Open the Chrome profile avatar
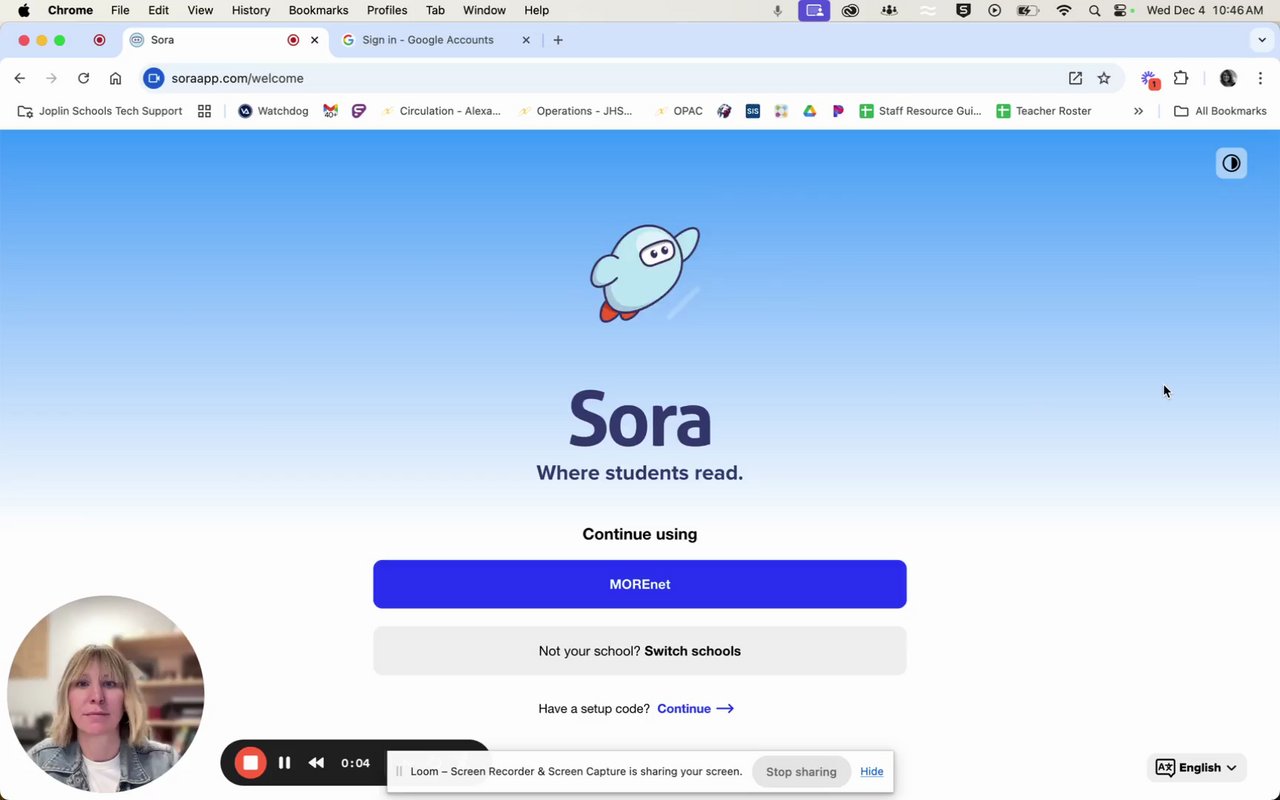This screenshot has height=800, width=1280. 1228,78
